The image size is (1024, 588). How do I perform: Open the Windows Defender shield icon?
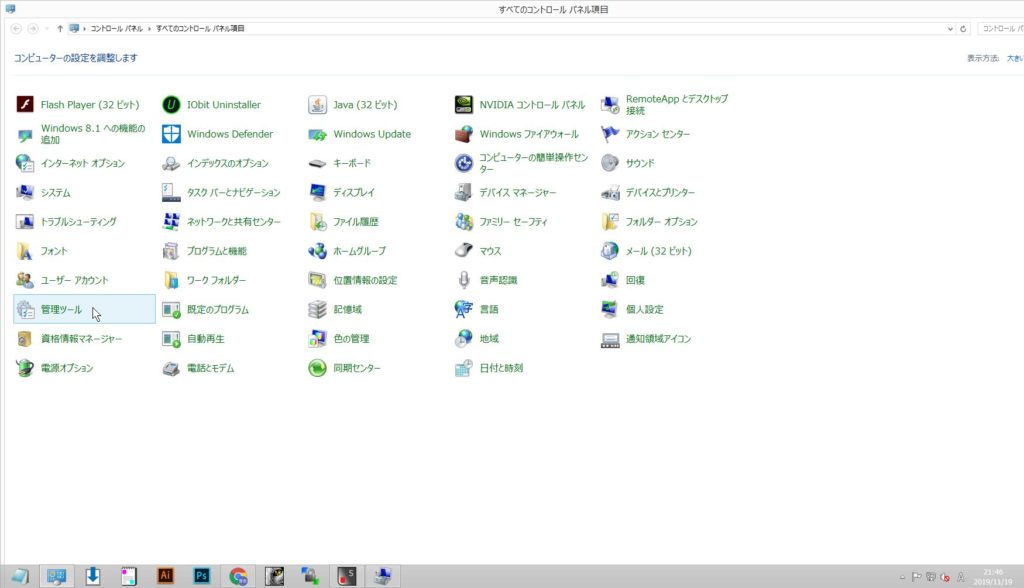(171, 134)
